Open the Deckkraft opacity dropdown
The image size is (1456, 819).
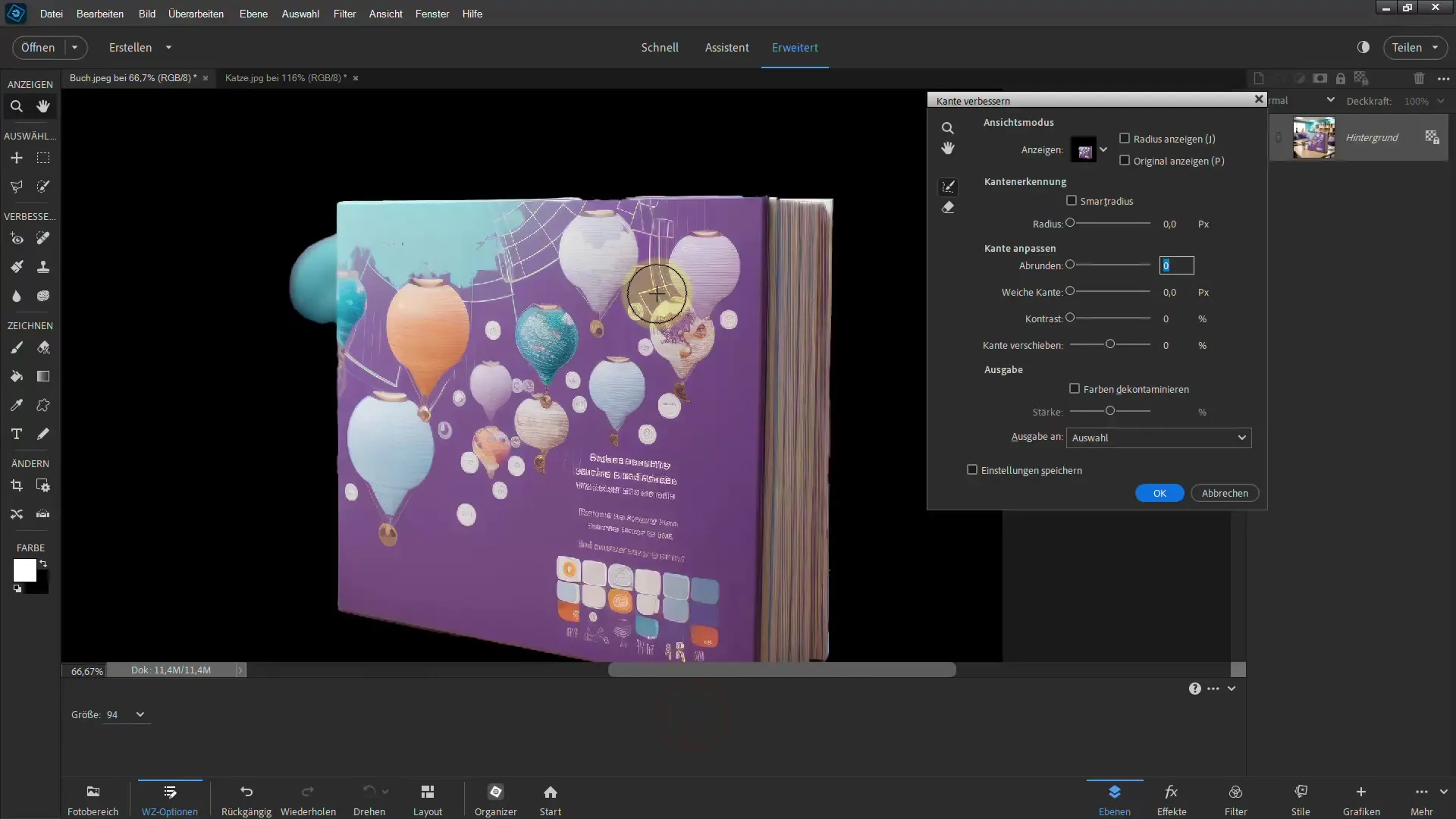[x=1441, y=101]
